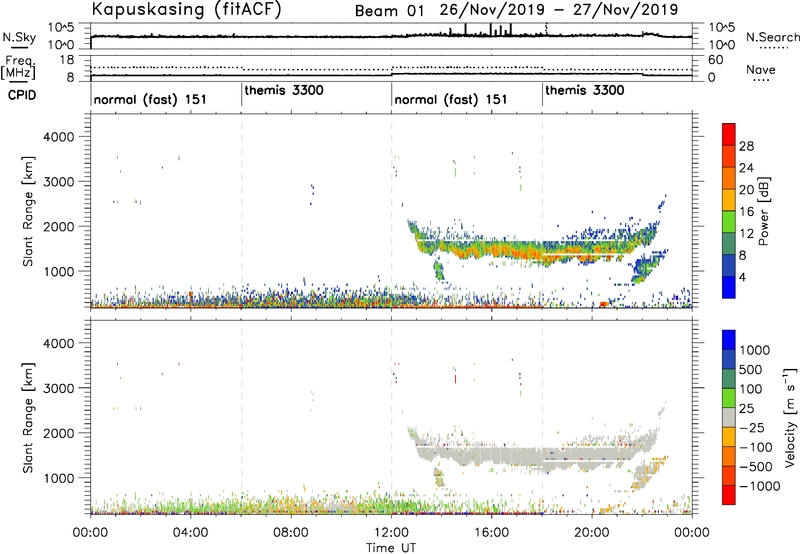Click the yellow 16–20 dB power swatch
800x554 pixels.
pyautogui.click(x=729, y=200)
